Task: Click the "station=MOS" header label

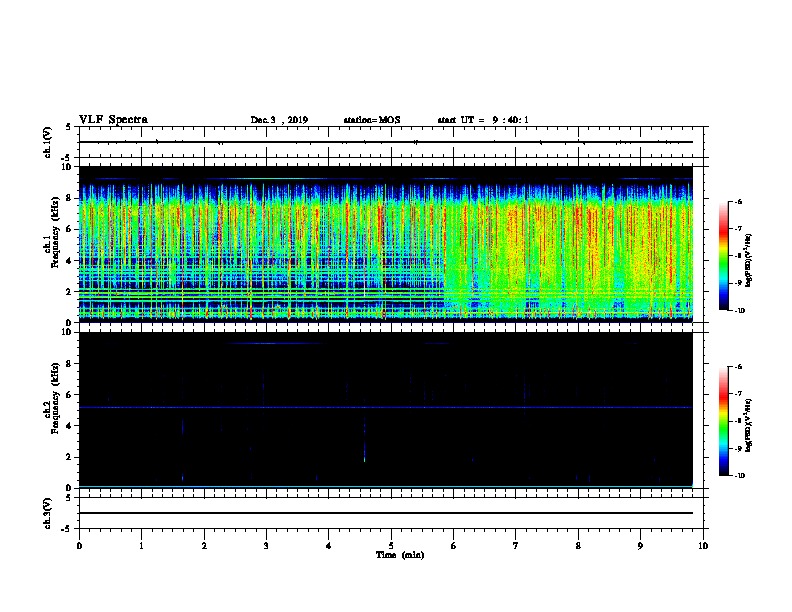Action: pyautogui.click(x=372, y=120)
